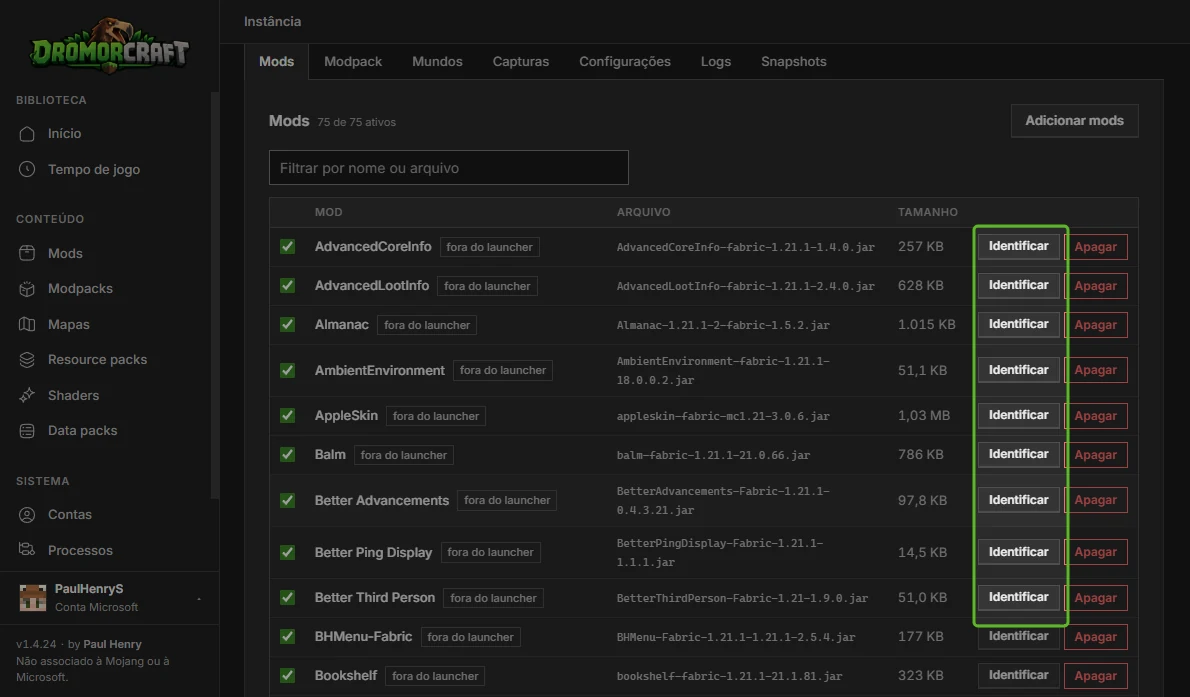Click Identificar for AppleSkin

point(1018,416)
